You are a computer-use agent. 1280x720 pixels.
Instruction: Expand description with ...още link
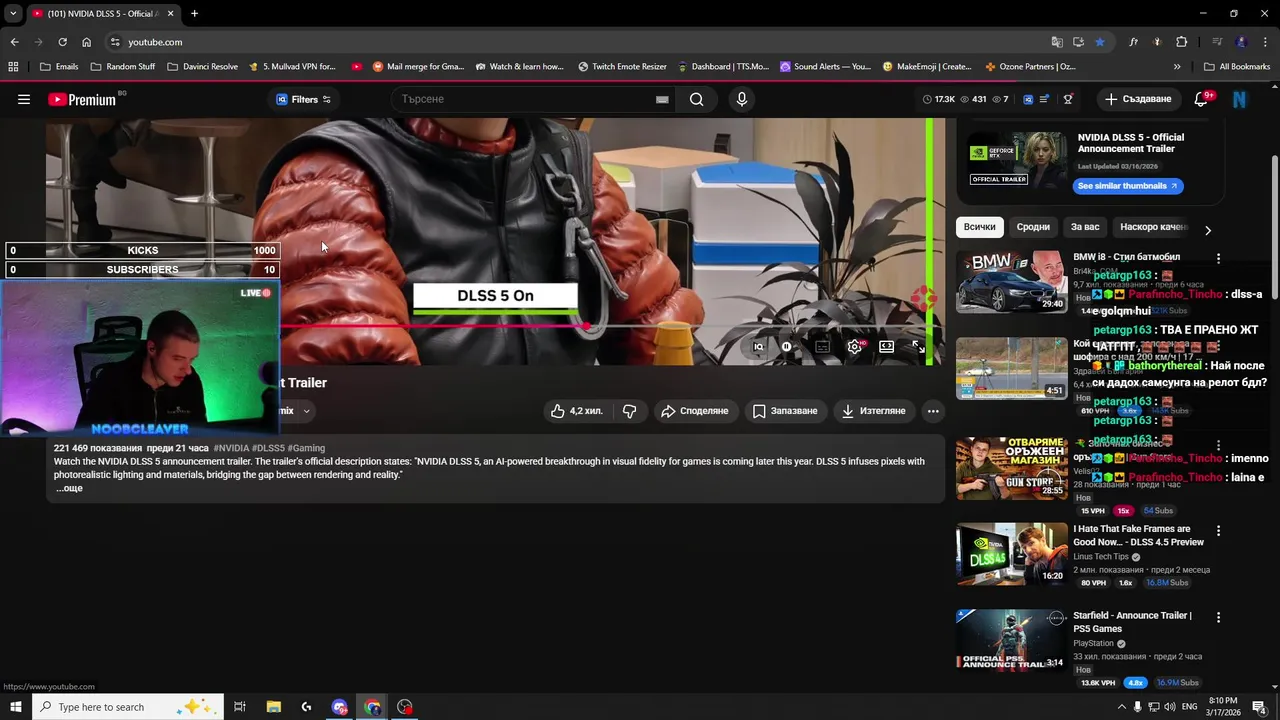click(69, 489)
